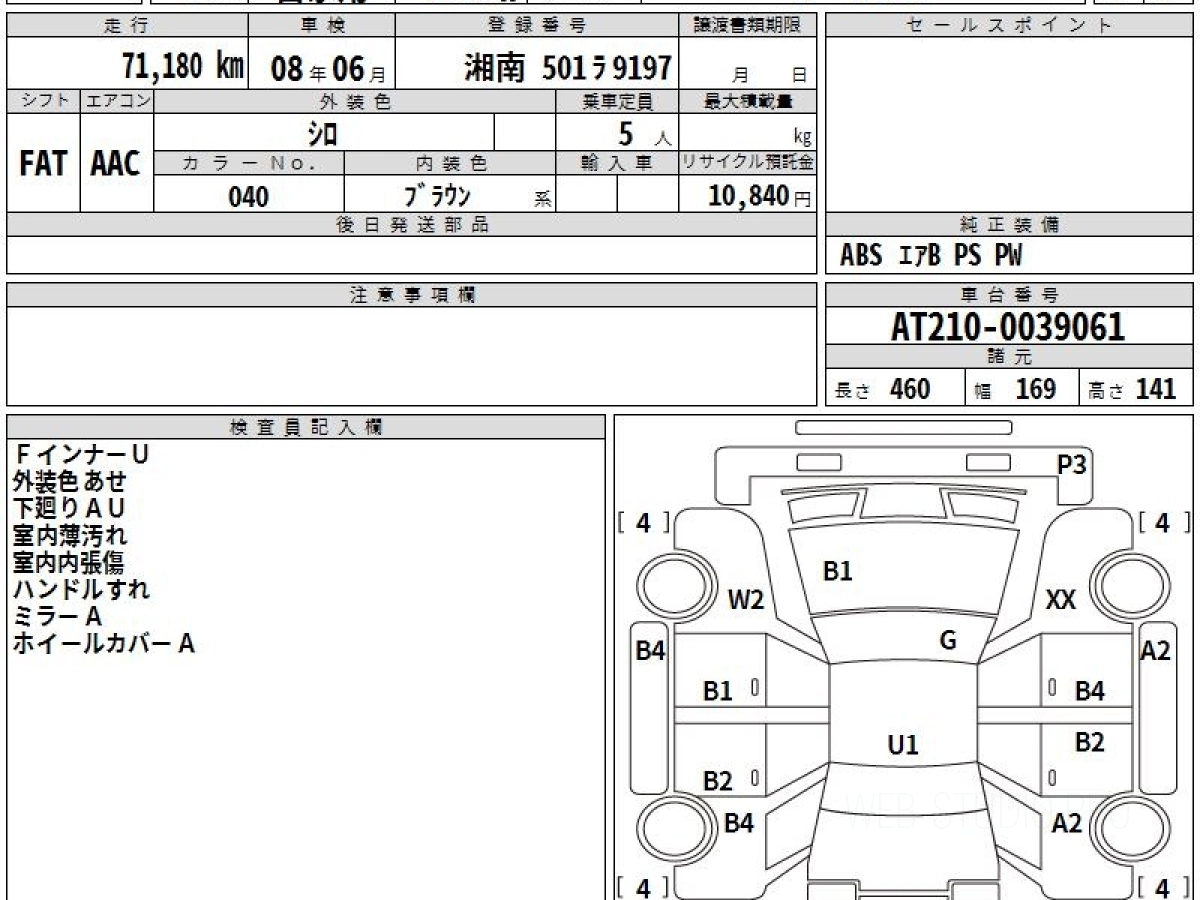
Task: Select the 08年06月 inspection date
Action: pyautogui.click(x=327, y=68)
